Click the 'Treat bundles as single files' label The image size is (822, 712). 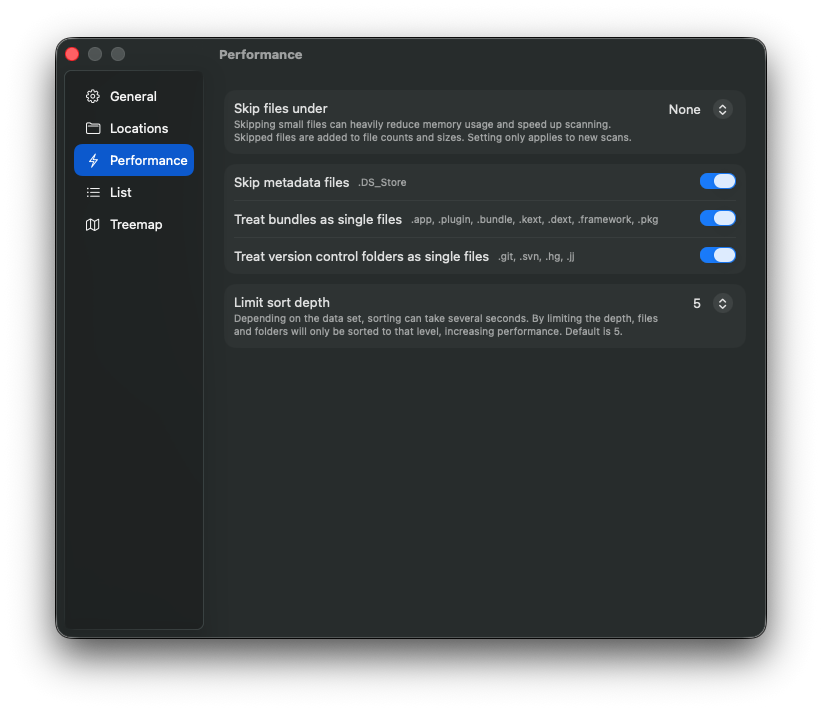(318, 219)
